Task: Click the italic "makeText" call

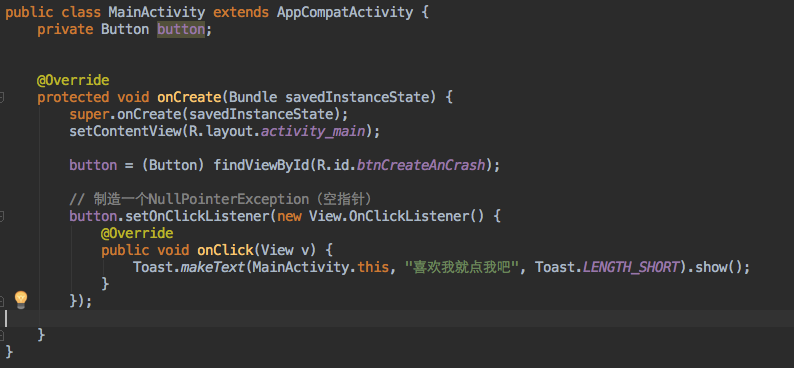Action: point(213,267)
